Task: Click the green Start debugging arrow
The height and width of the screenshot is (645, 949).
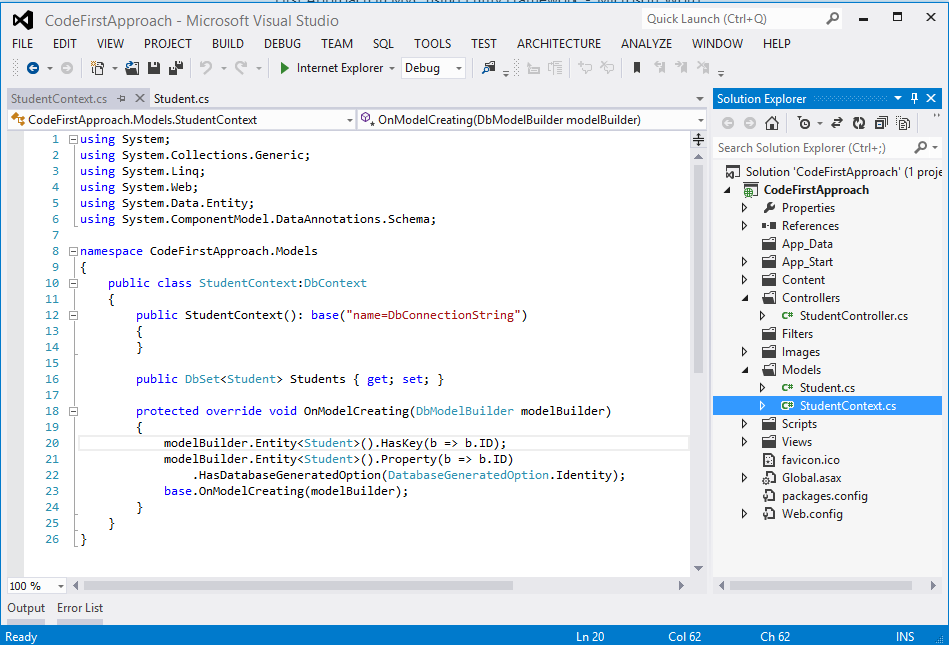Action: tap(285, 68)
